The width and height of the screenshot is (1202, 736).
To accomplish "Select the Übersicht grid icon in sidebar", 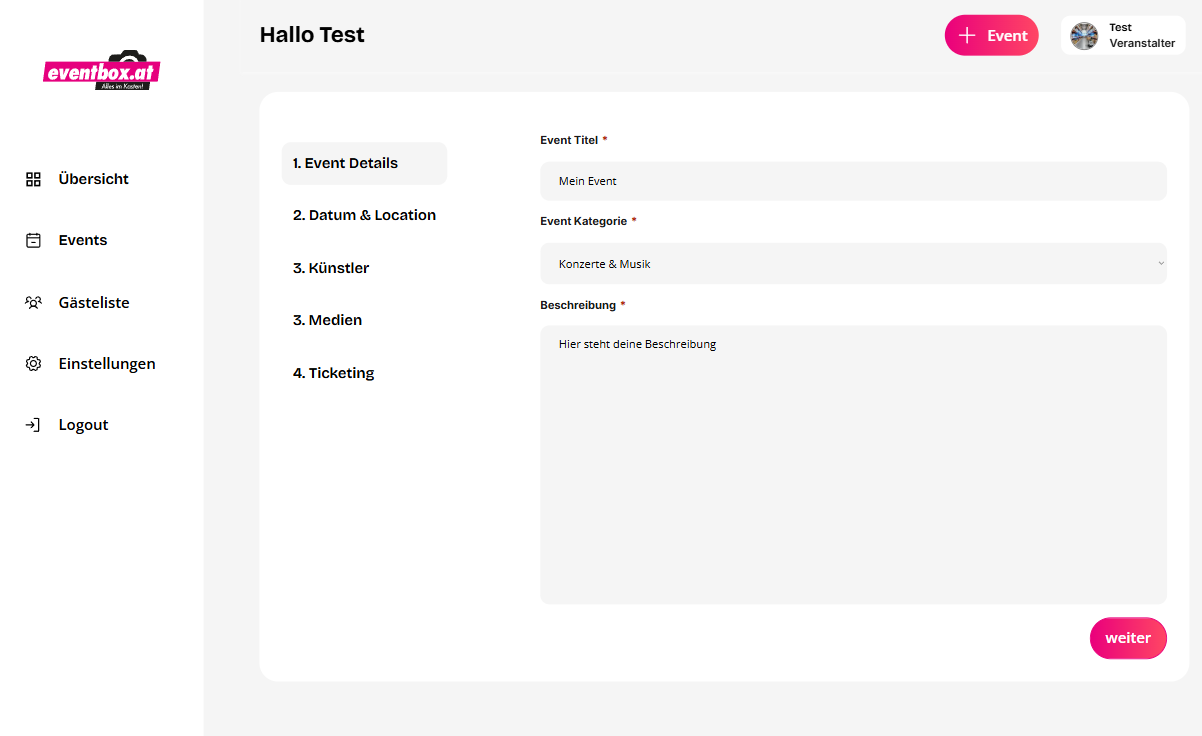I will coord(33,178).
